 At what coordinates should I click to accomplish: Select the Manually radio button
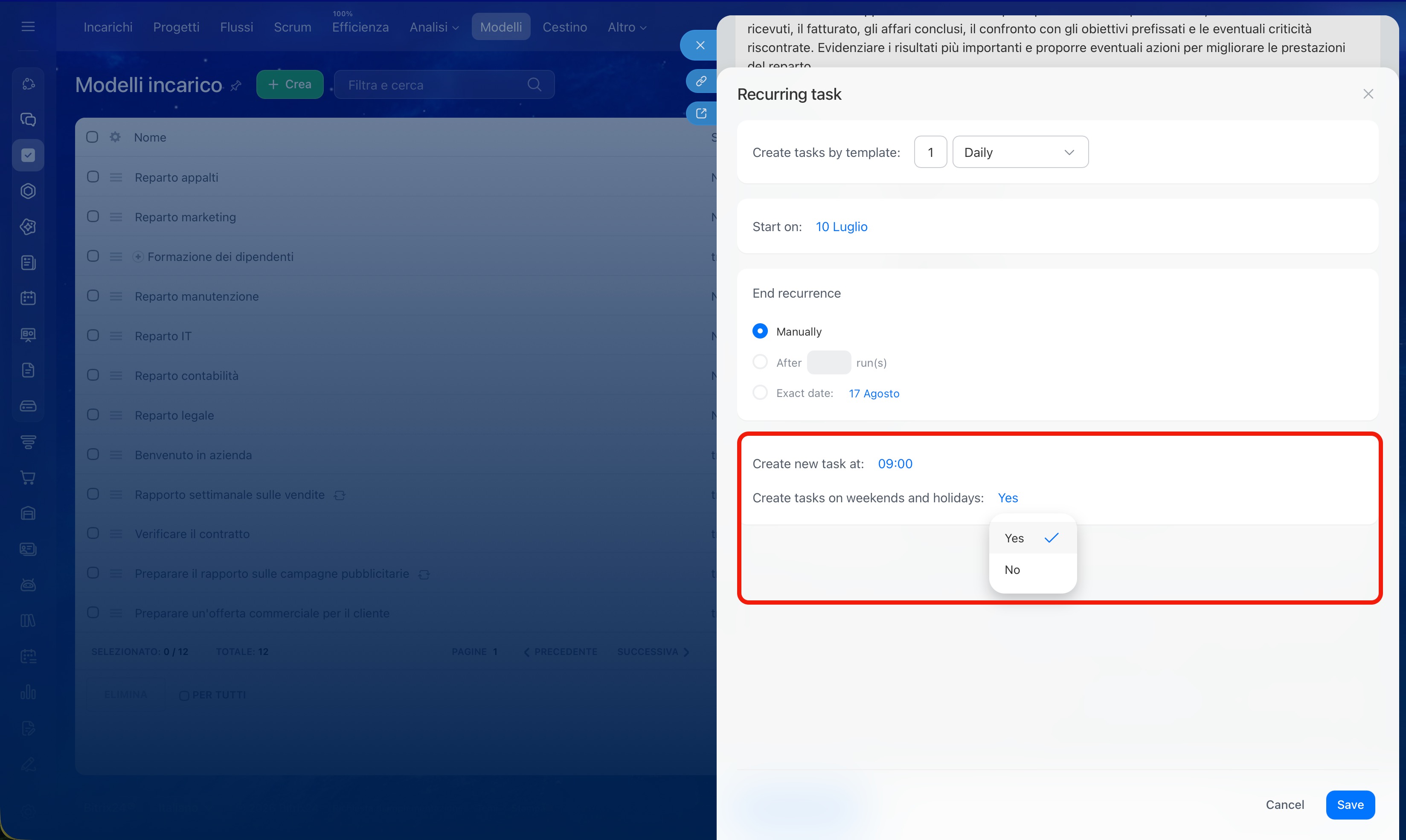[760, 331]
